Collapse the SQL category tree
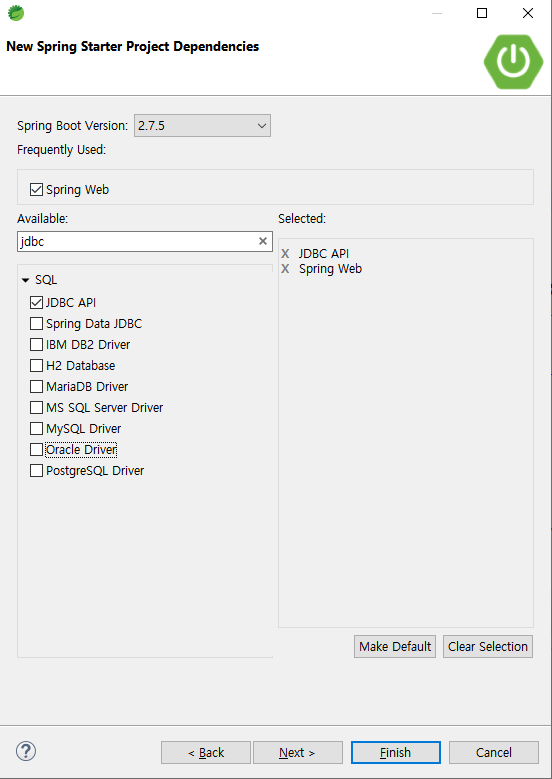This screenshot has width=552, height=779. pos(25,280)
